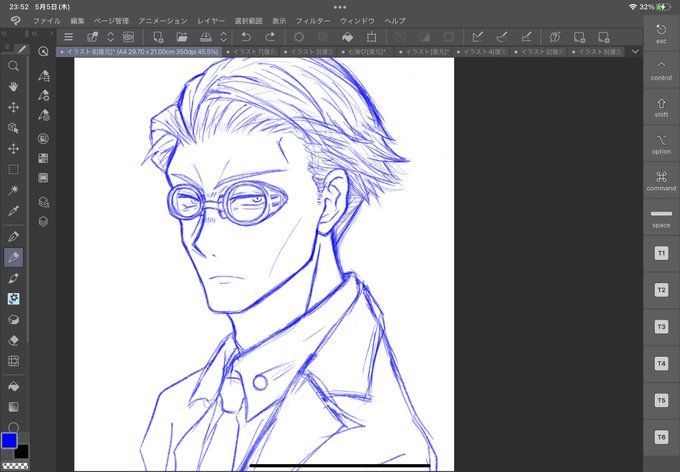Open the レイヤー menu

[211, 21]
